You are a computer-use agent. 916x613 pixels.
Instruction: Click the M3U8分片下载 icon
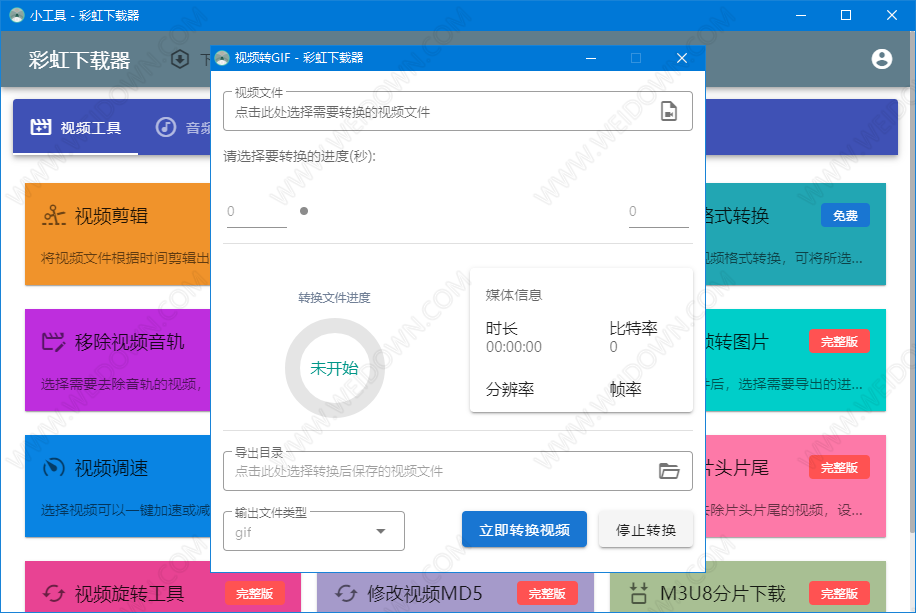639,594
